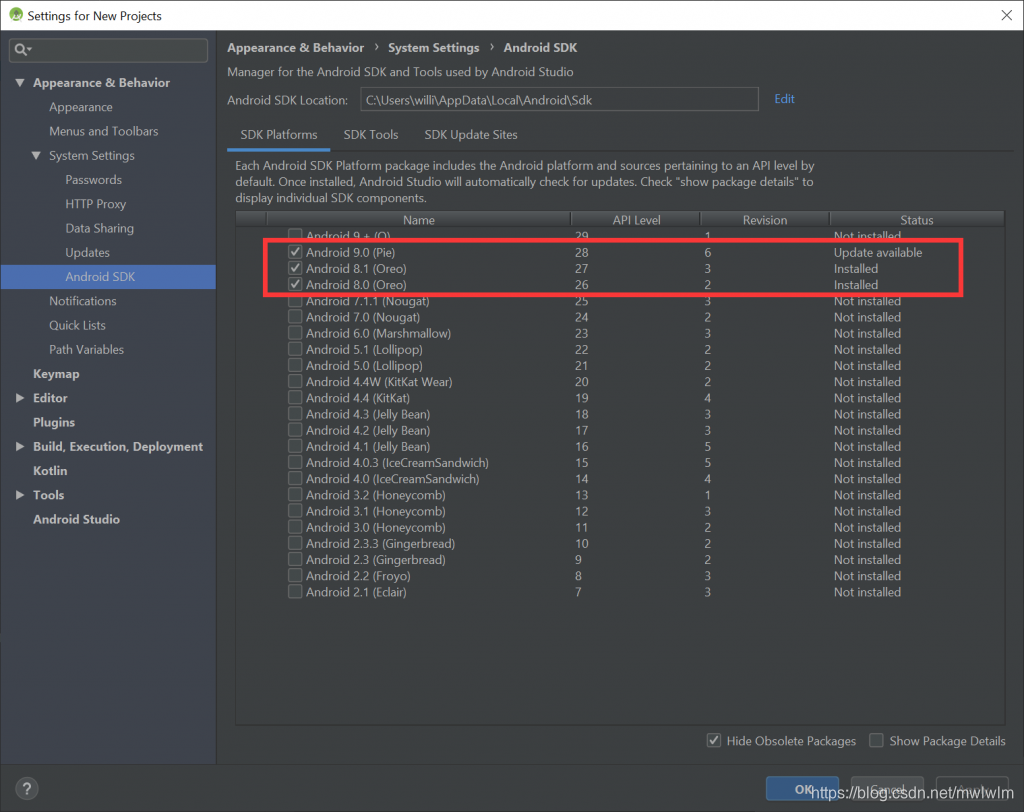Select Android 4.0.3 (IceCreamSandwich) row name
1024x812 pixels.
tap(397, 463)
